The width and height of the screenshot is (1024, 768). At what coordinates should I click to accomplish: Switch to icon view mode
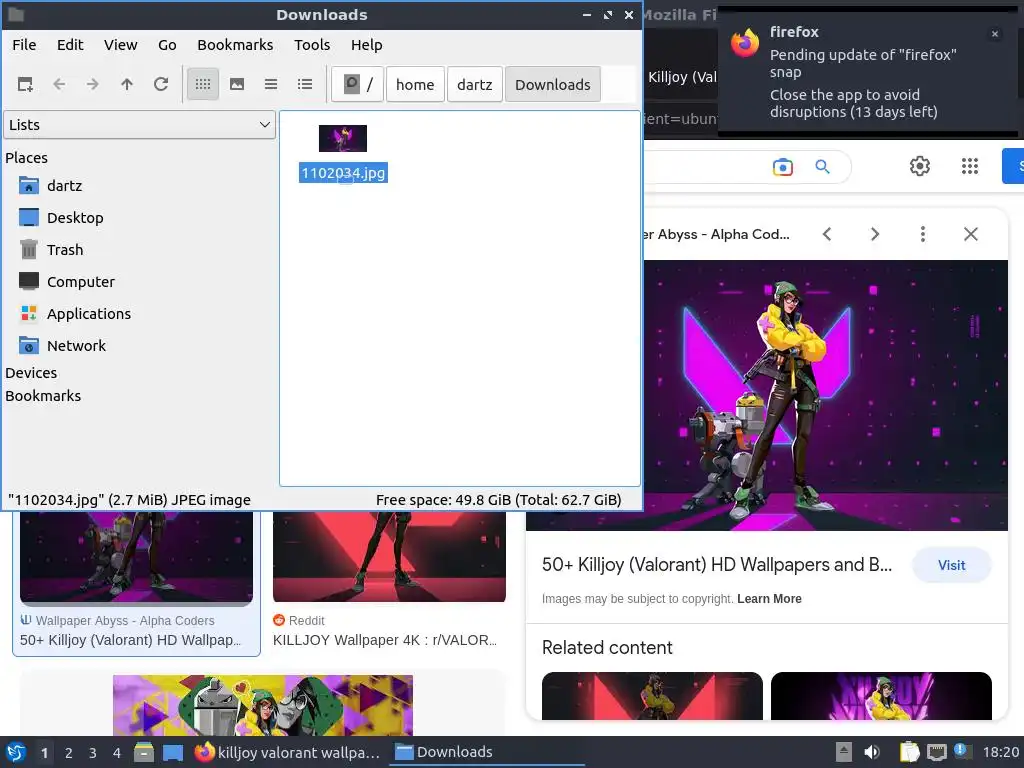[202, 84]
